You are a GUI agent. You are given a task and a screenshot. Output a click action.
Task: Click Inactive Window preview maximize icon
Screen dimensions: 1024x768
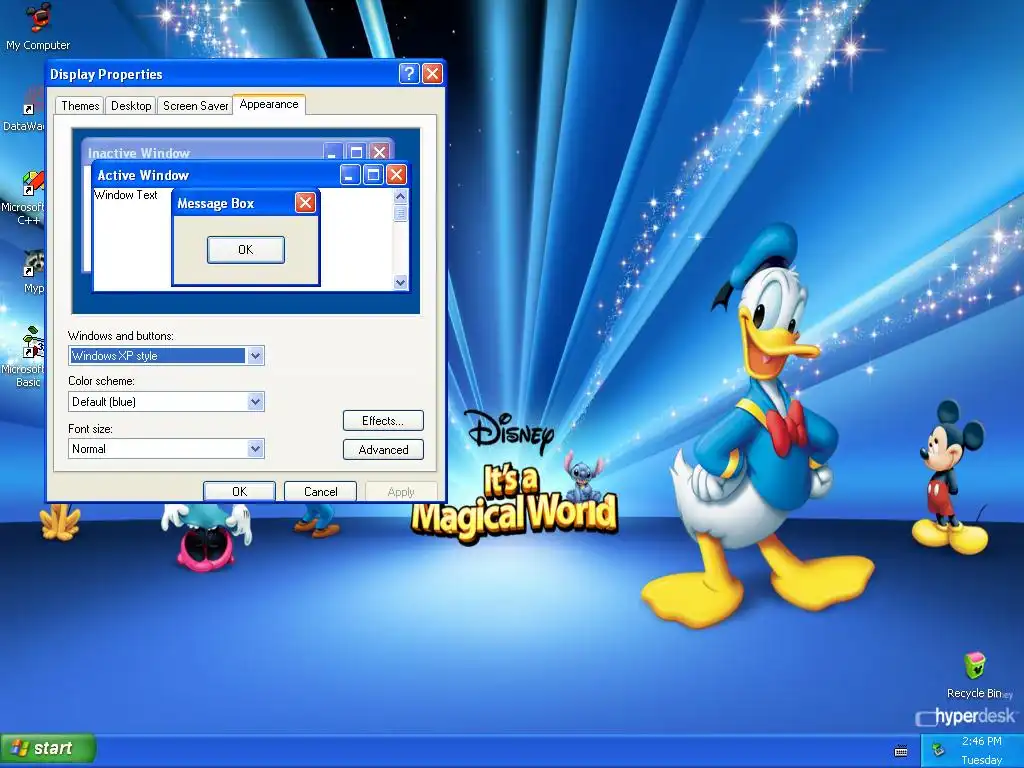(x=357, y=152)
